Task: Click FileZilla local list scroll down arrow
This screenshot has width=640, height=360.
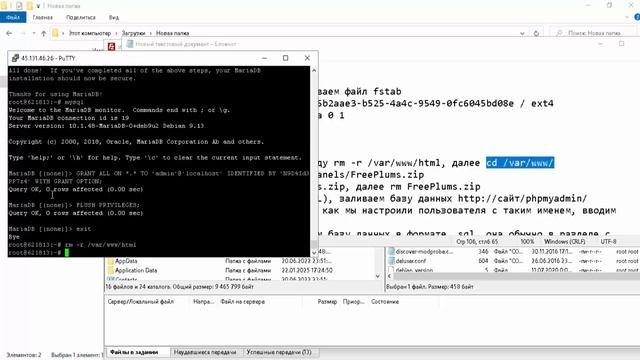Action: [x=378, y=276]
